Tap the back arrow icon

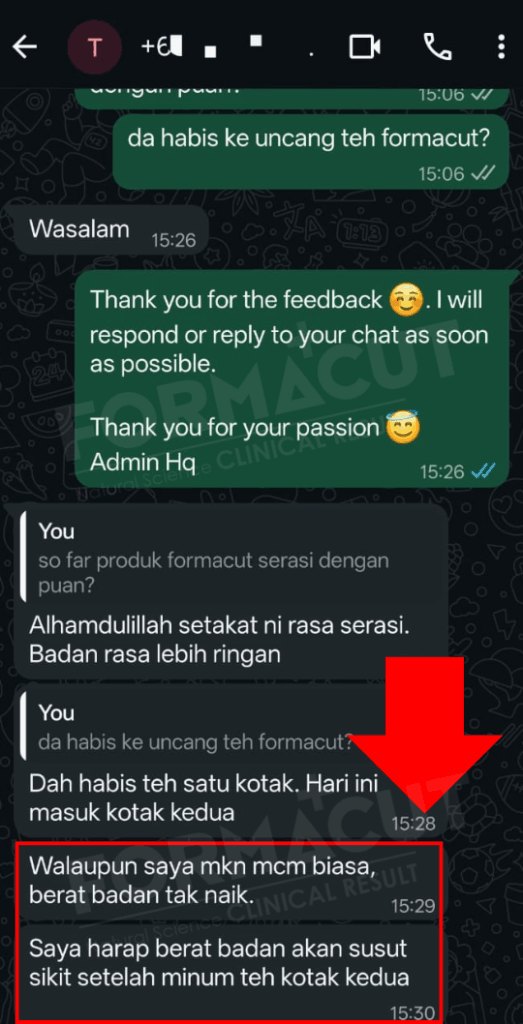click(x=24, y=47)
